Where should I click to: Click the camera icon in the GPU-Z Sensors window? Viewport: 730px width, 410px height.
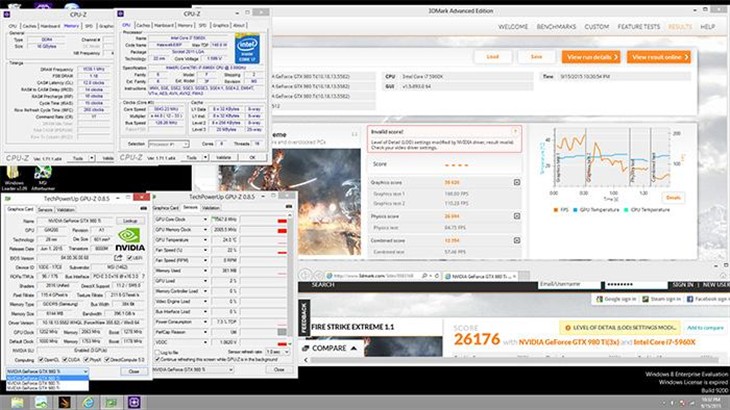(x=289, y=206)
